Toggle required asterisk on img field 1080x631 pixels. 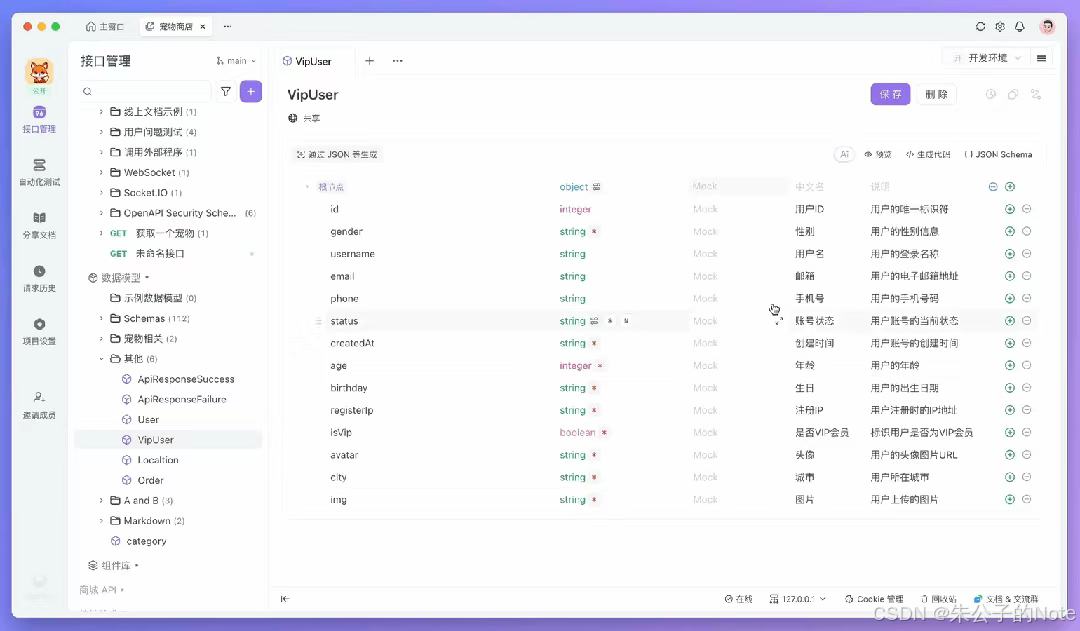click(x=594, y=499)
